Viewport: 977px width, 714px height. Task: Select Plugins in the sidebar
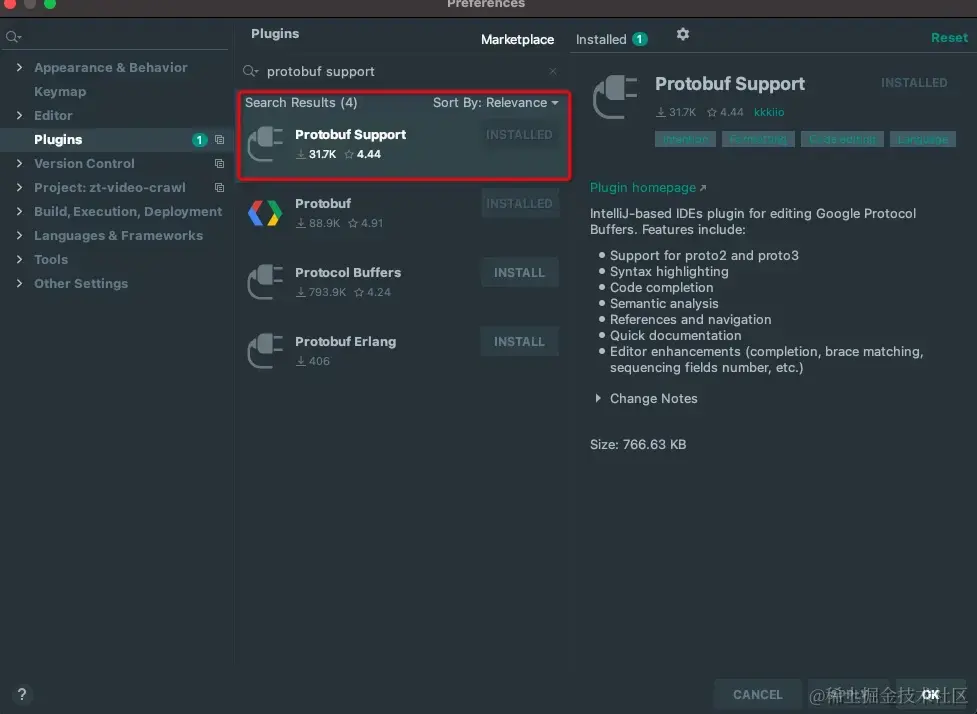coord(117,140)
